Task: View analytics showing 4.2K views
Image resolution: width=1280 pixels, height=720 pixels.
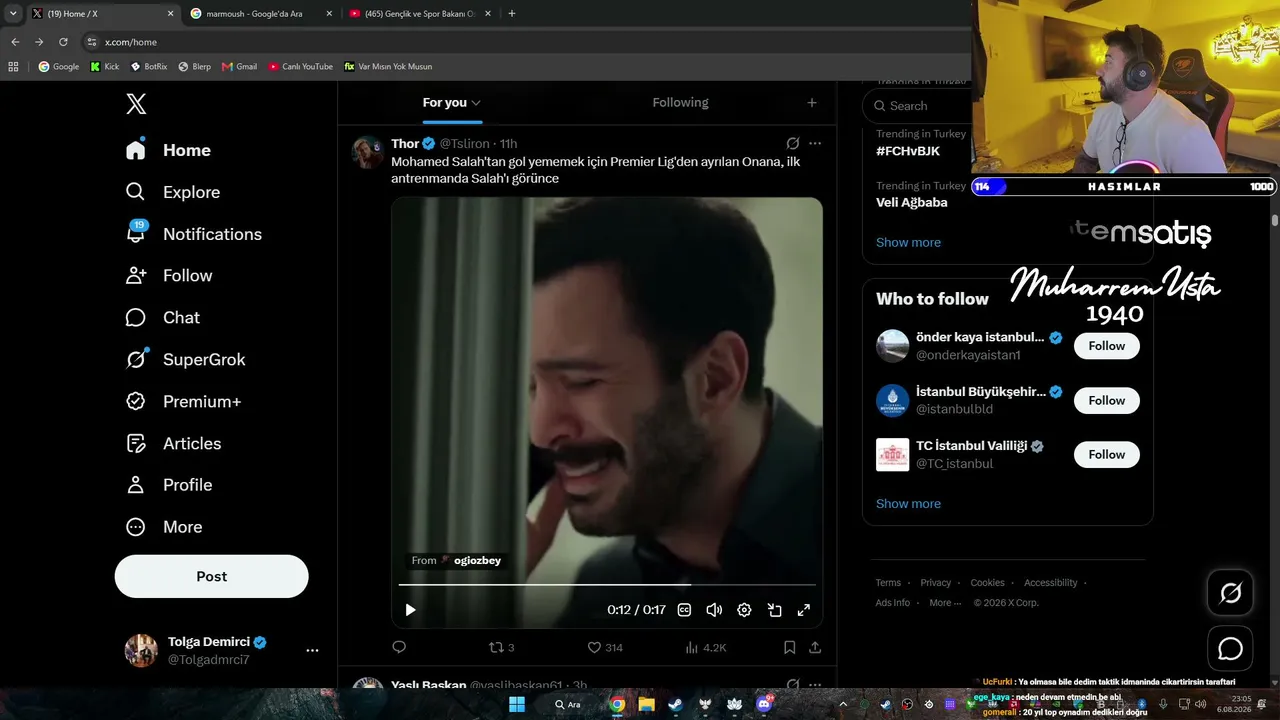Action: pos(706,647)
